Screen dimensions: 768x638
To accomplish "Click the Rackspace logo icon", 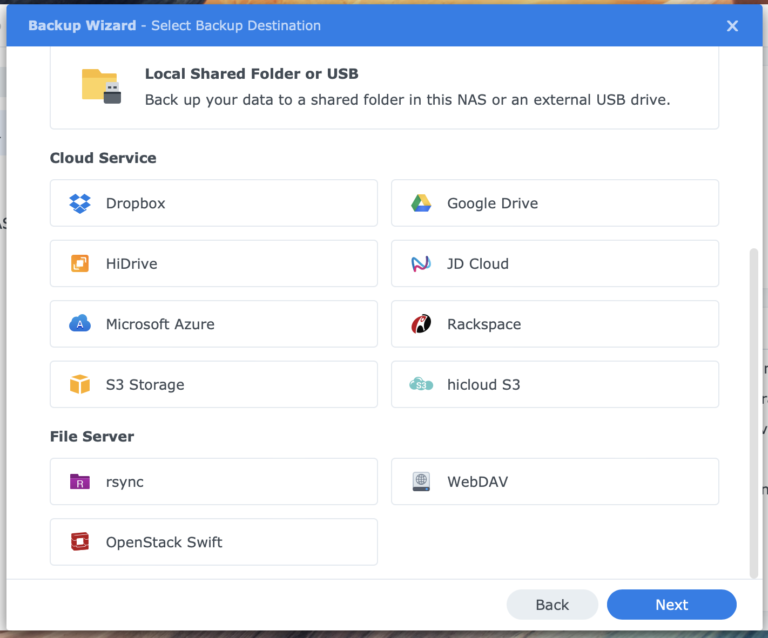I will [x=421, y=324].
